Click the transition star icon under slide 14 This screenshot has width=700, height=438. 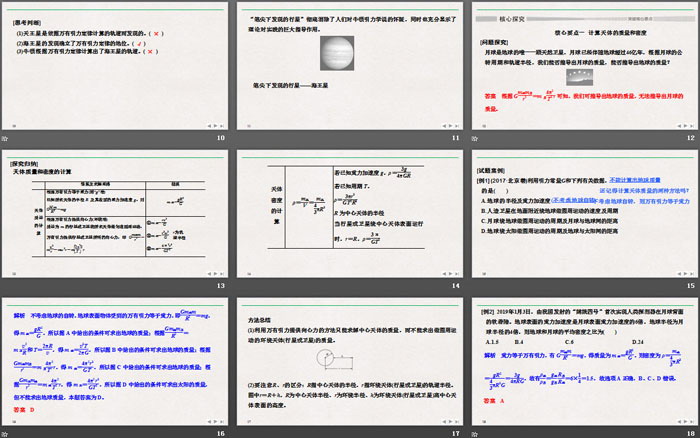pyautogui.click(x=241, y=285)
